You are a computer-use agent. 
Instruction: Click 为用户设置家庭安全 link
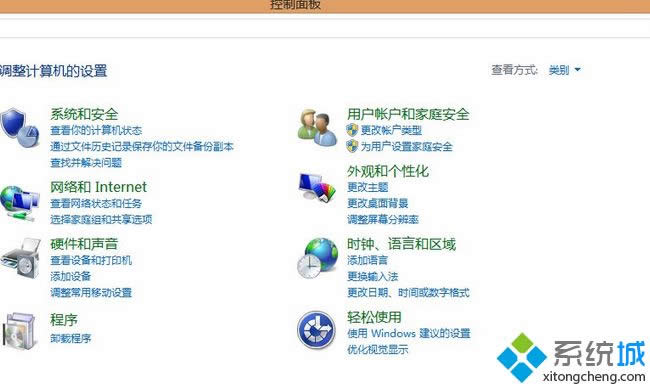[406, 146]
